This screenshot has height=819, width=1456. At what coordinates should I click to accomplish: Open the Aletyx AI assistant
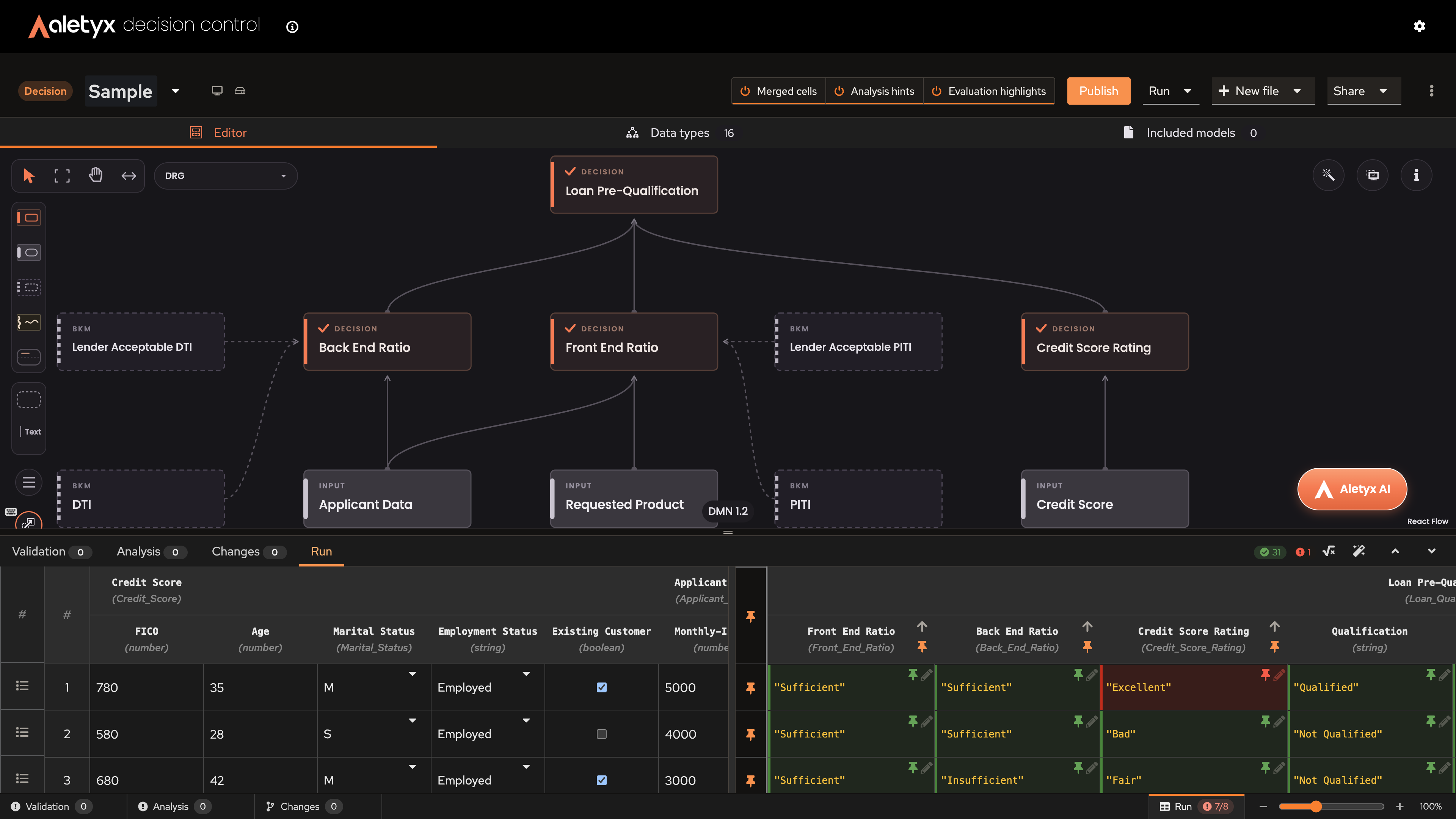1352,489
